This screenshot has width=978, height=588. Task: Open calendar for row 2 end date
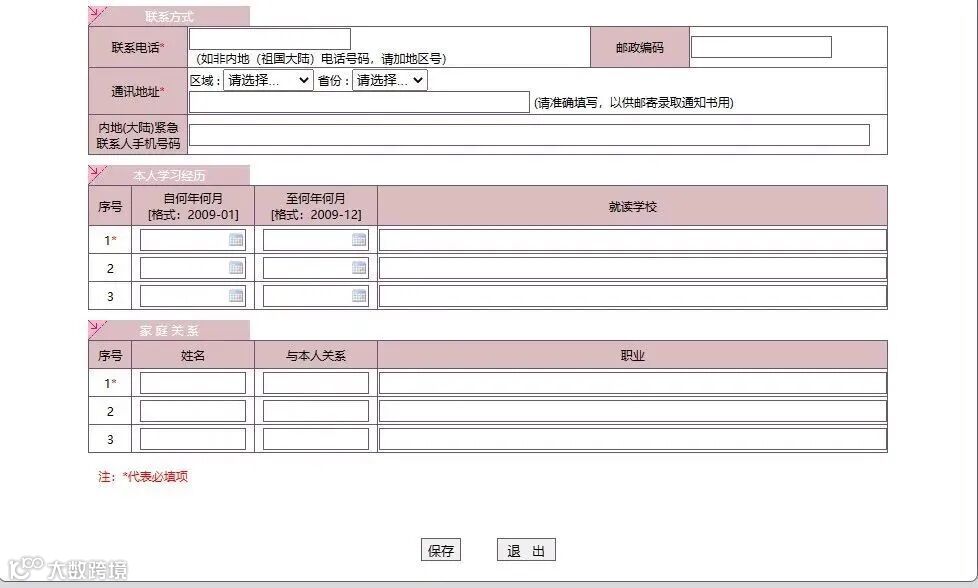click(x=359, y=268)
